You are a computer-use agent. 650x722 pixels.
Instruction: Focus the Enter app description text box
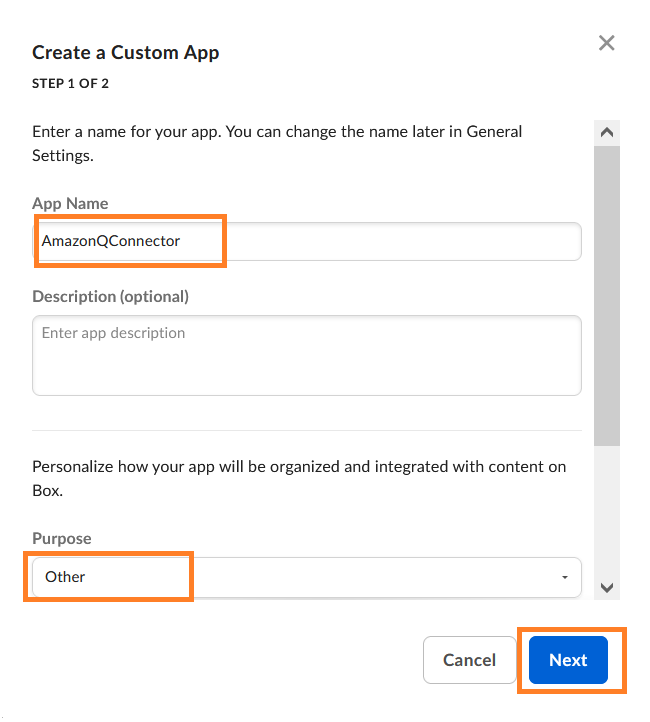click(306, 355)
